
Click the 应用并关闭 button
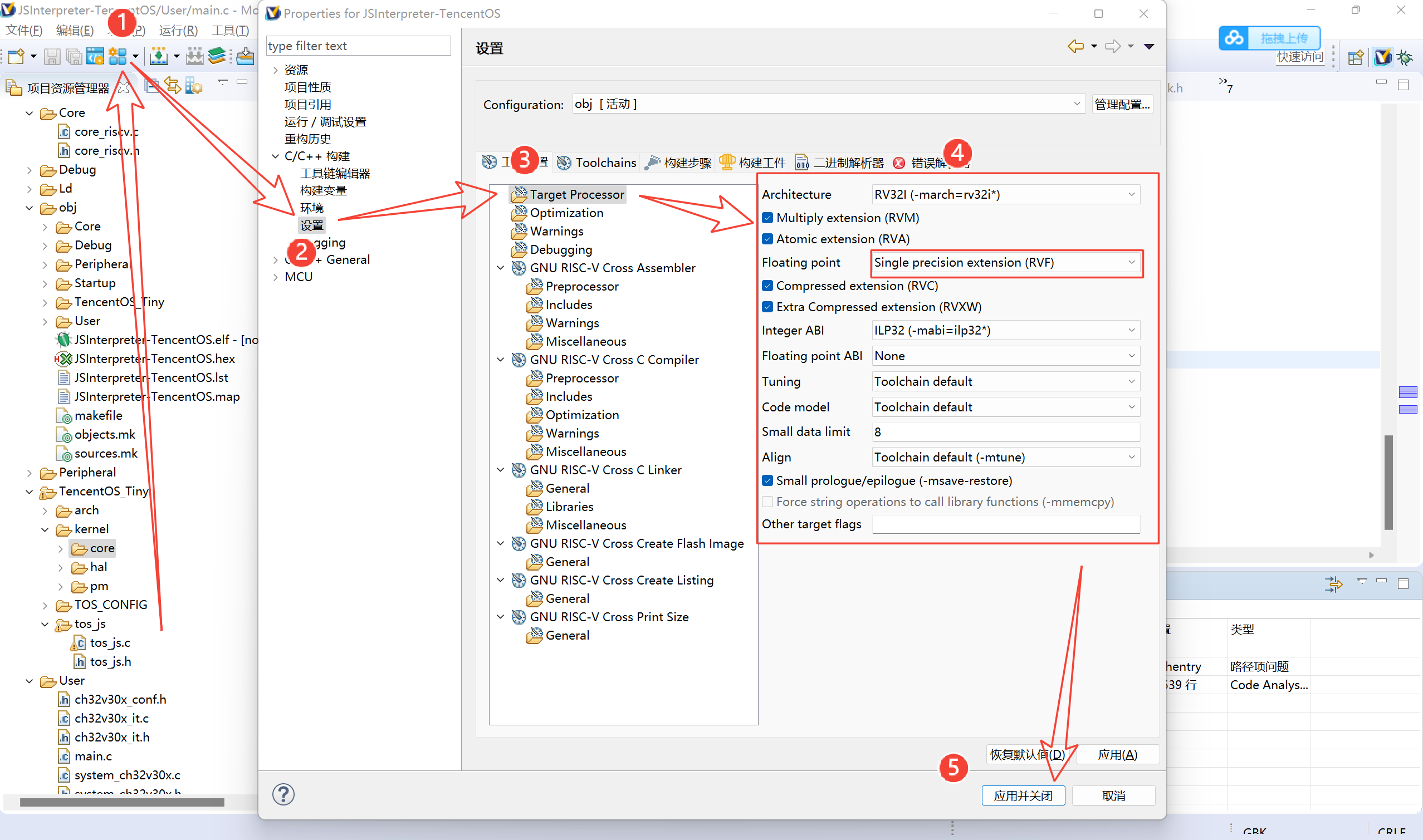coord(1023,795)
